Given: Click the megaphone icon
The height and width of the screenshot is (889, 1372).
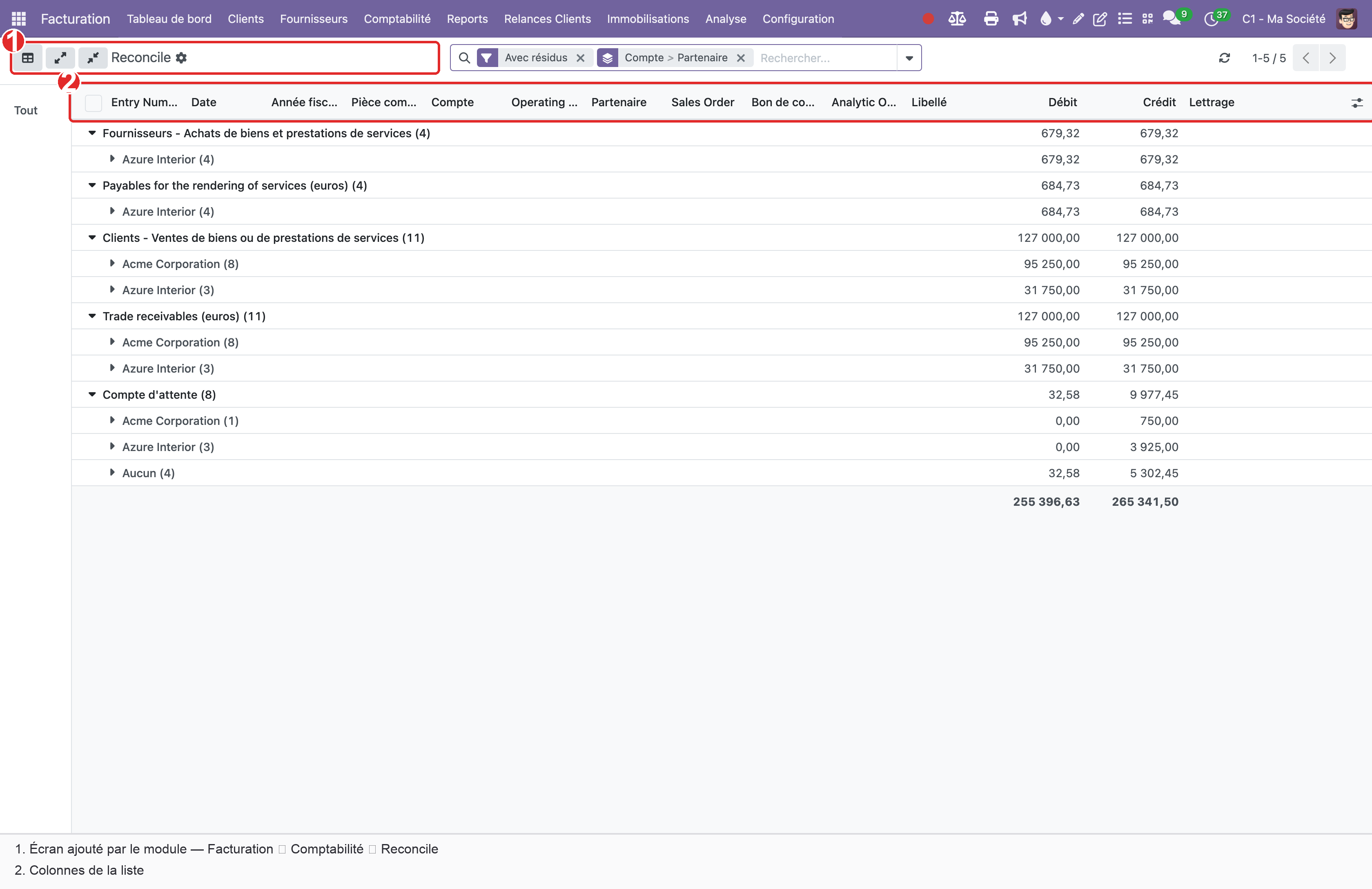Looking at the screenshot, I should pos(1019,18).
